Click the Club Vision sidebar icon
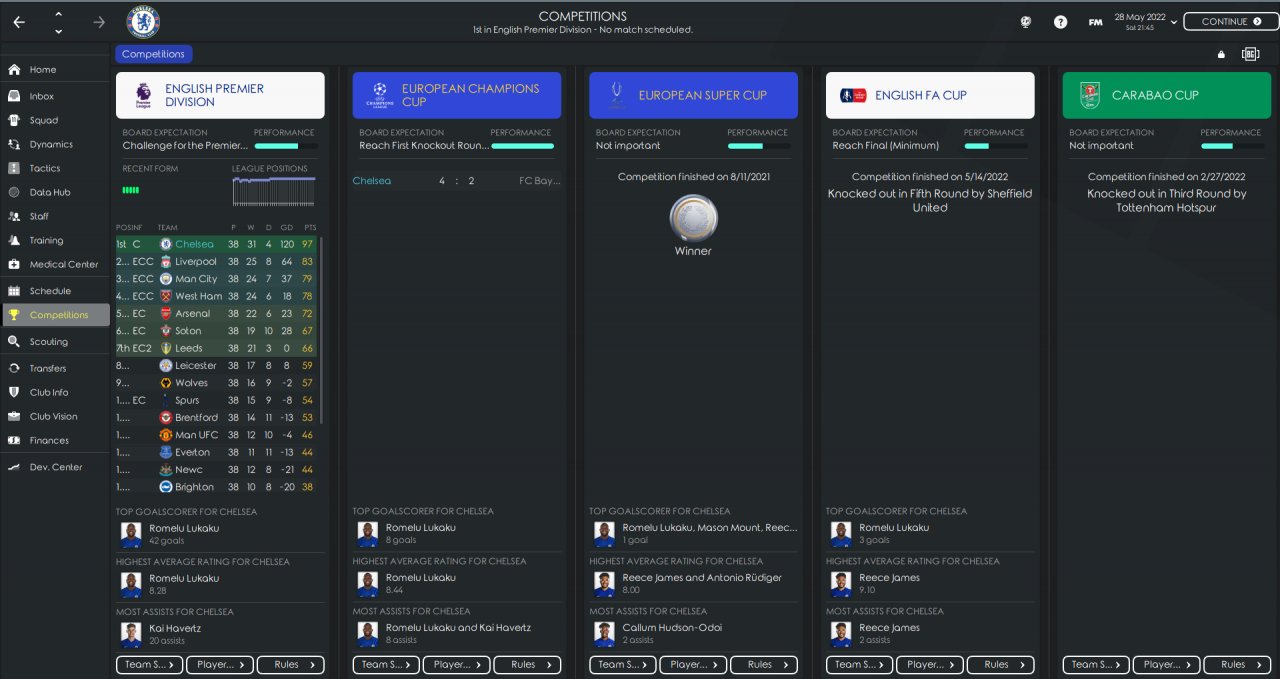Screen dimensions: 1280x679 pos(14,416)
